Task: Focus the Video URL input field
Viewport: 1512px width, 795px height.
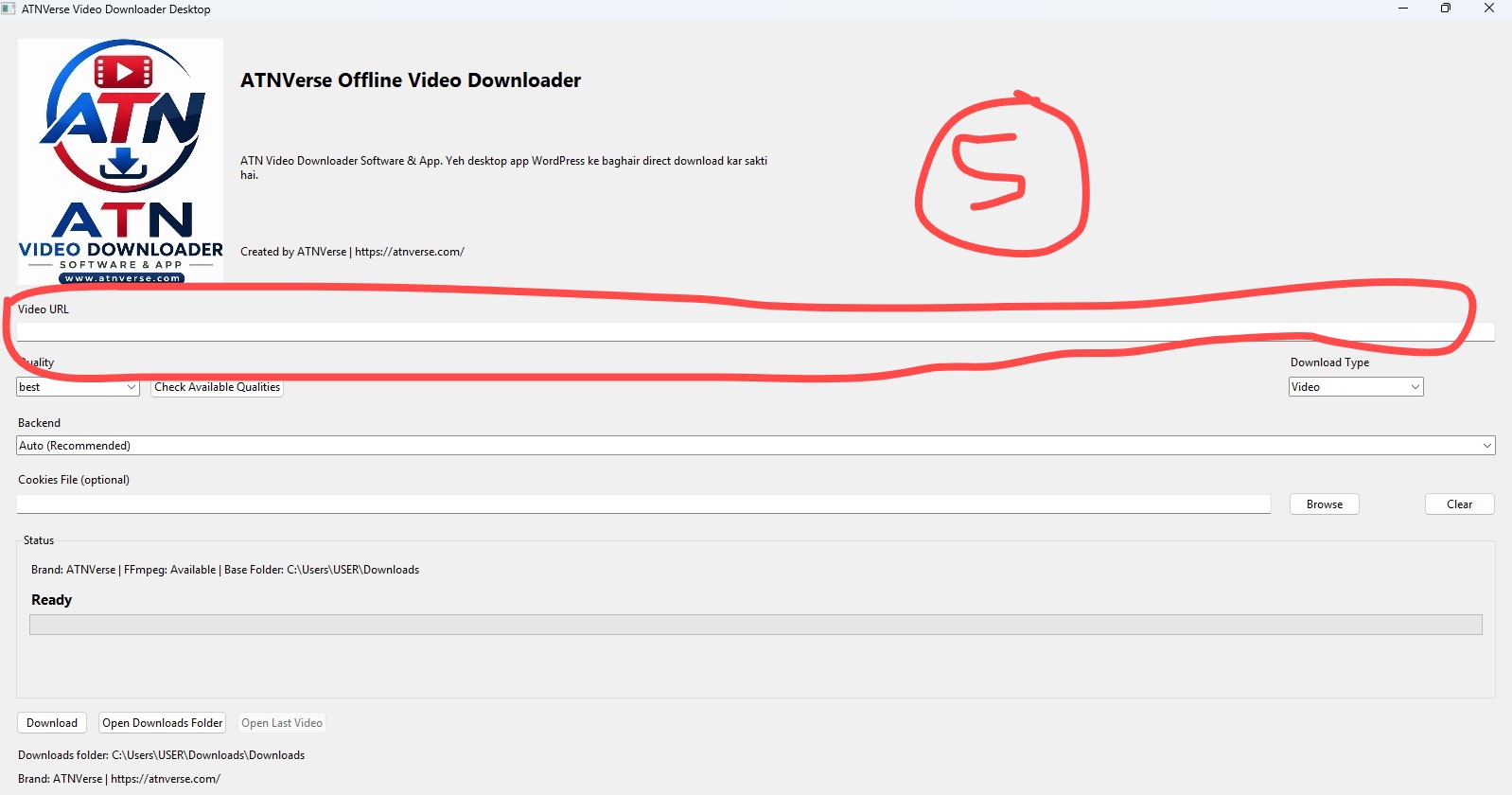Action: pyautogui.click(x=755, y=331)
